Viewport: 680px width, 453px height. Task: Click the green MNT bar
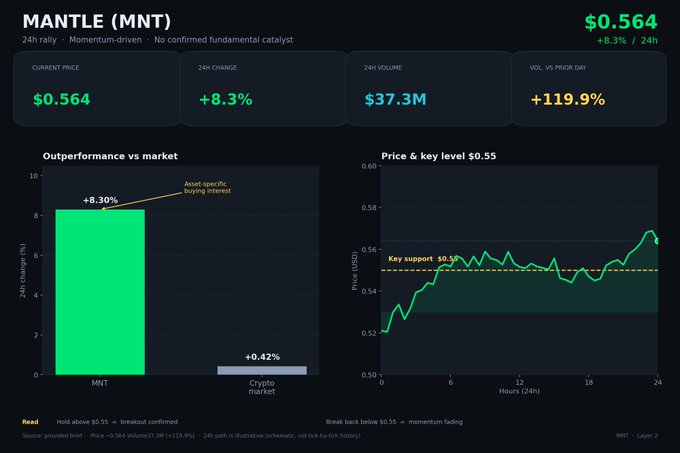tap(100, 292)
